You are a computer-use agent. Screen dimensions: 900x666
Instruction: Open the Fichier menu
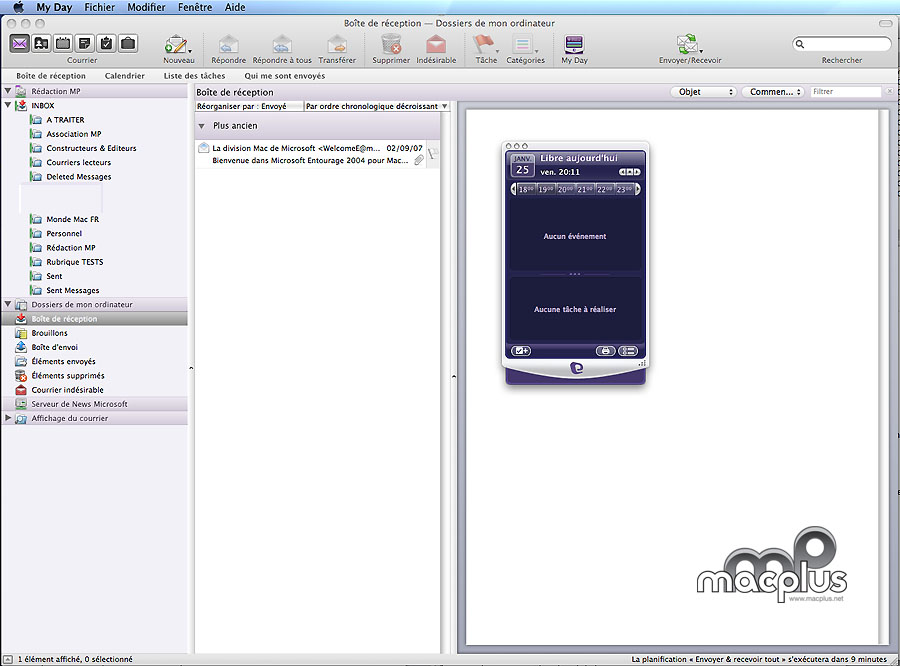tap(99, 7)
